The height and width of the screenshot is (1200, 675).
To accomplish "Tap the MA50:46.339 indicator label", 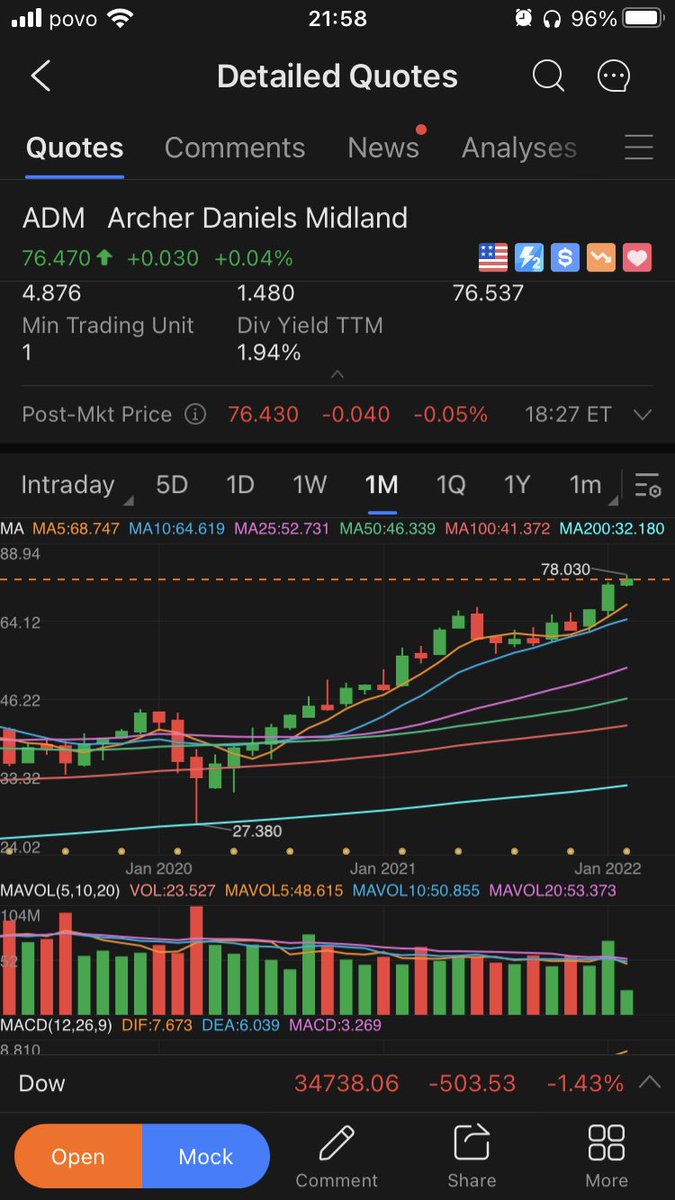I will 387,529.
